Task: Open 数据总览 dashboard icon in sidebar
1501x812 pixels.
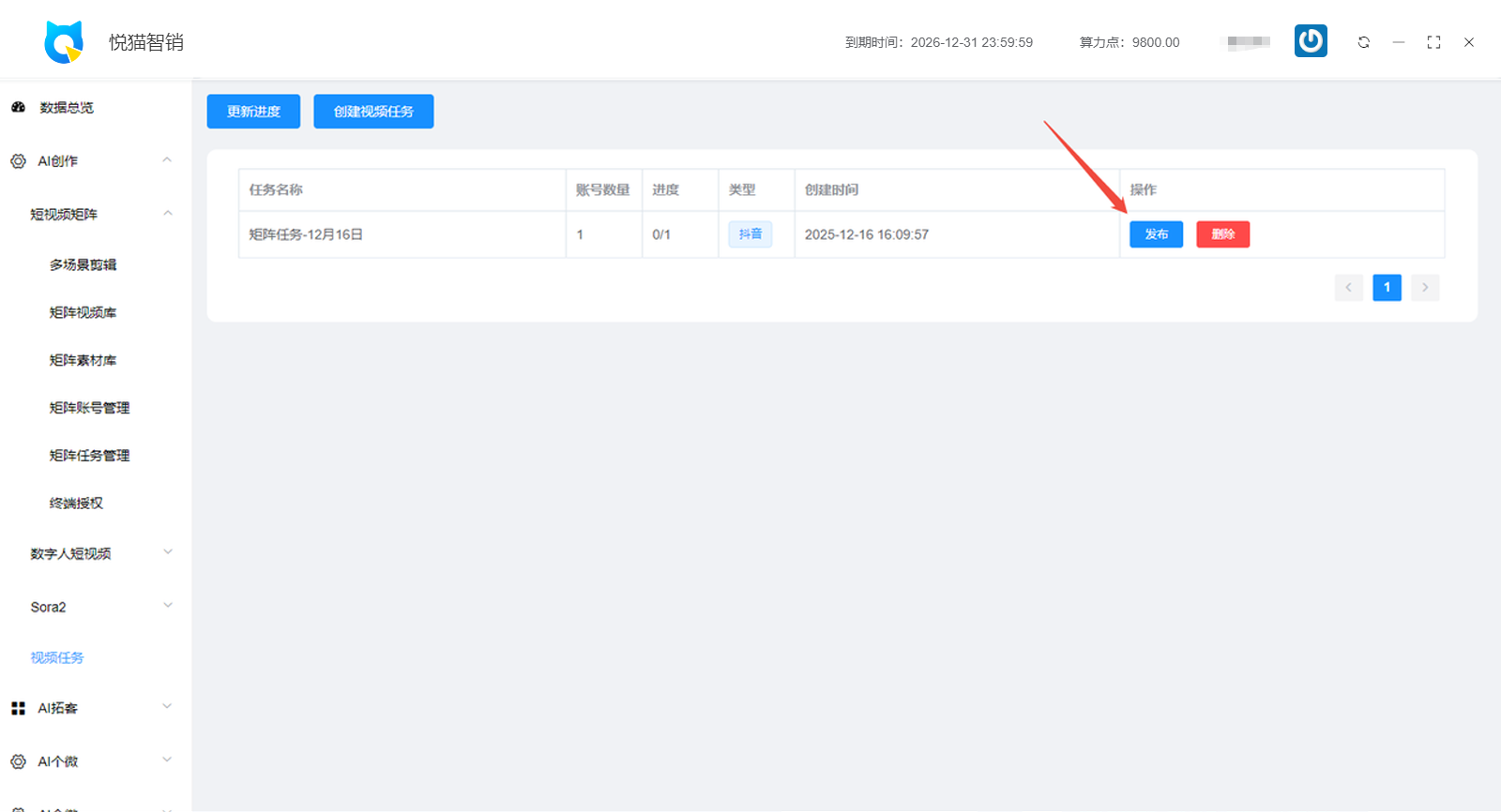Action: tap(18, 108)
